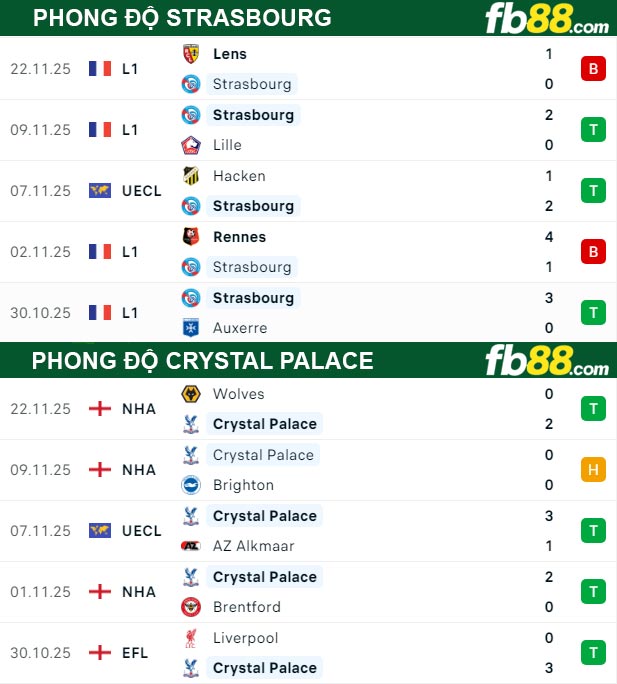Click the Liverpool club crest

tap(191, 638)
